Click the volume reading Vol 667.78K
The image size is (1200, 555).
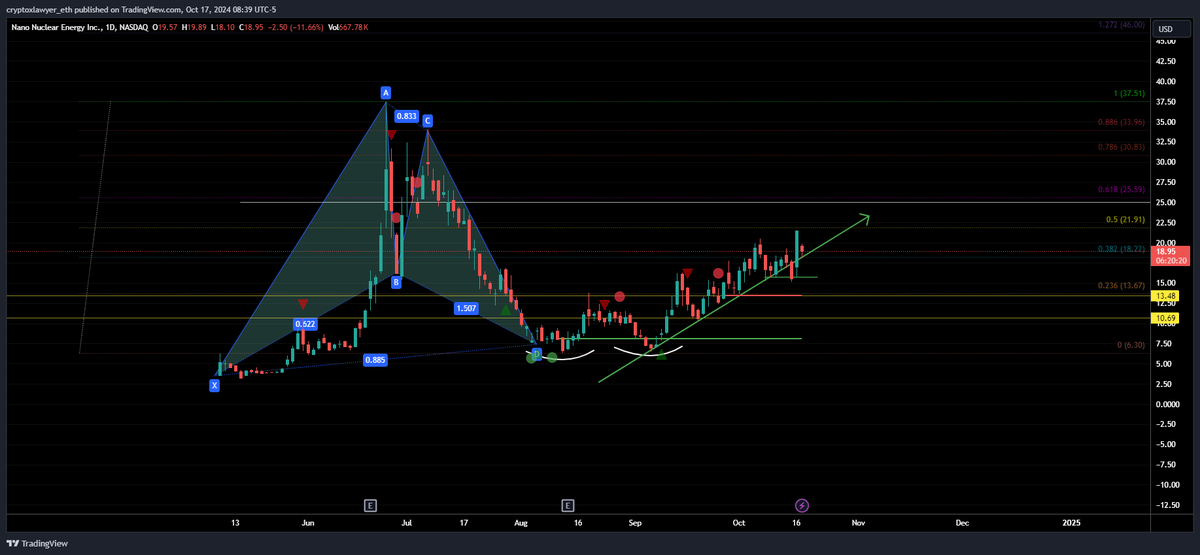tap(347, 27)
